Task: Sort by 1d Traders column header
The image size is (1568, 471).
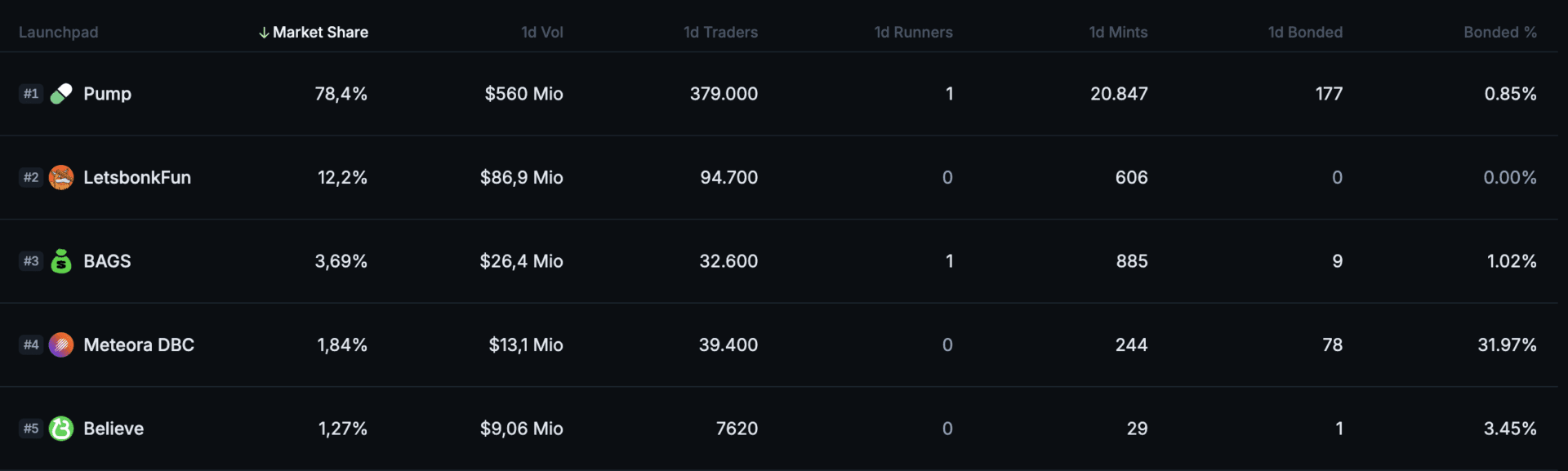Action: (x=720, y=32)
